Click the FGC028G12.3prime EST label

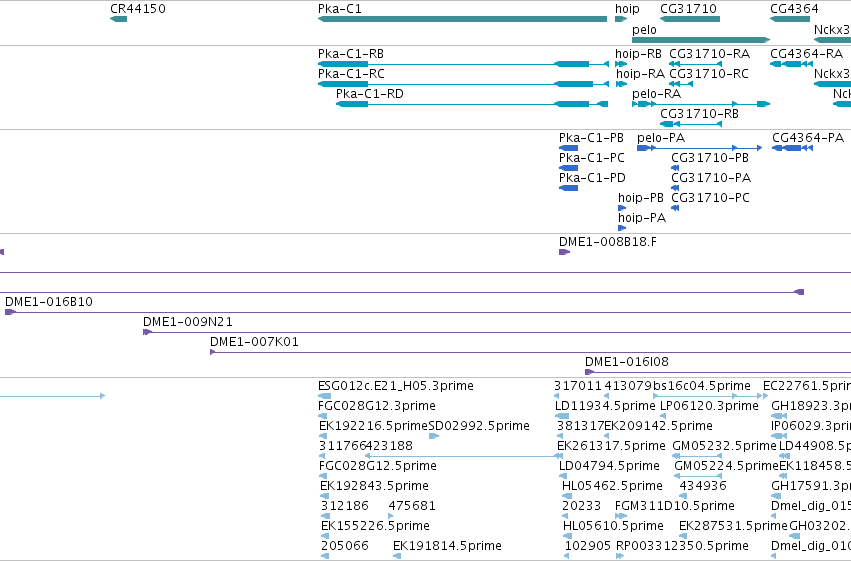tap(377, 406)
